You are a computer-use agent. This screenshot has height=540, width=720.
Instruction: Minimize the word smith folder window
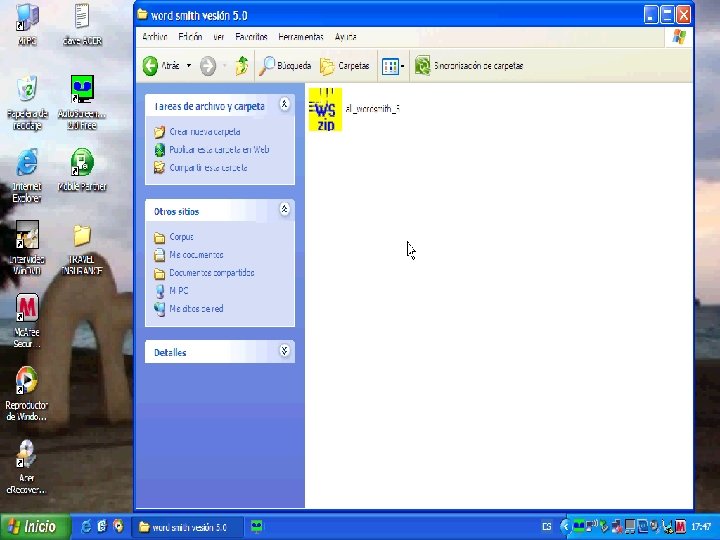(651, 15)
